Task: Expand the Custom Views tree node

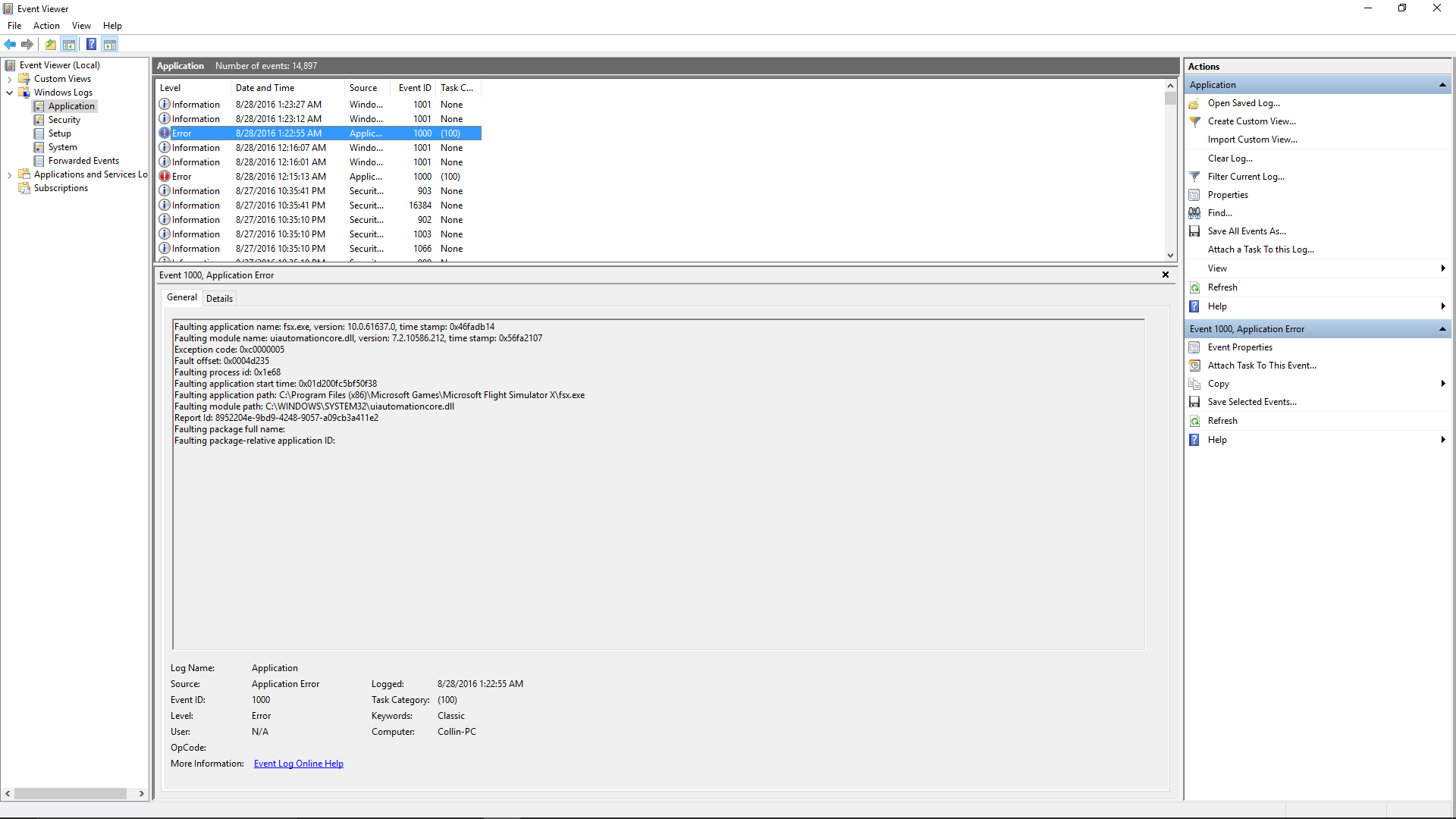Action: 9,79
